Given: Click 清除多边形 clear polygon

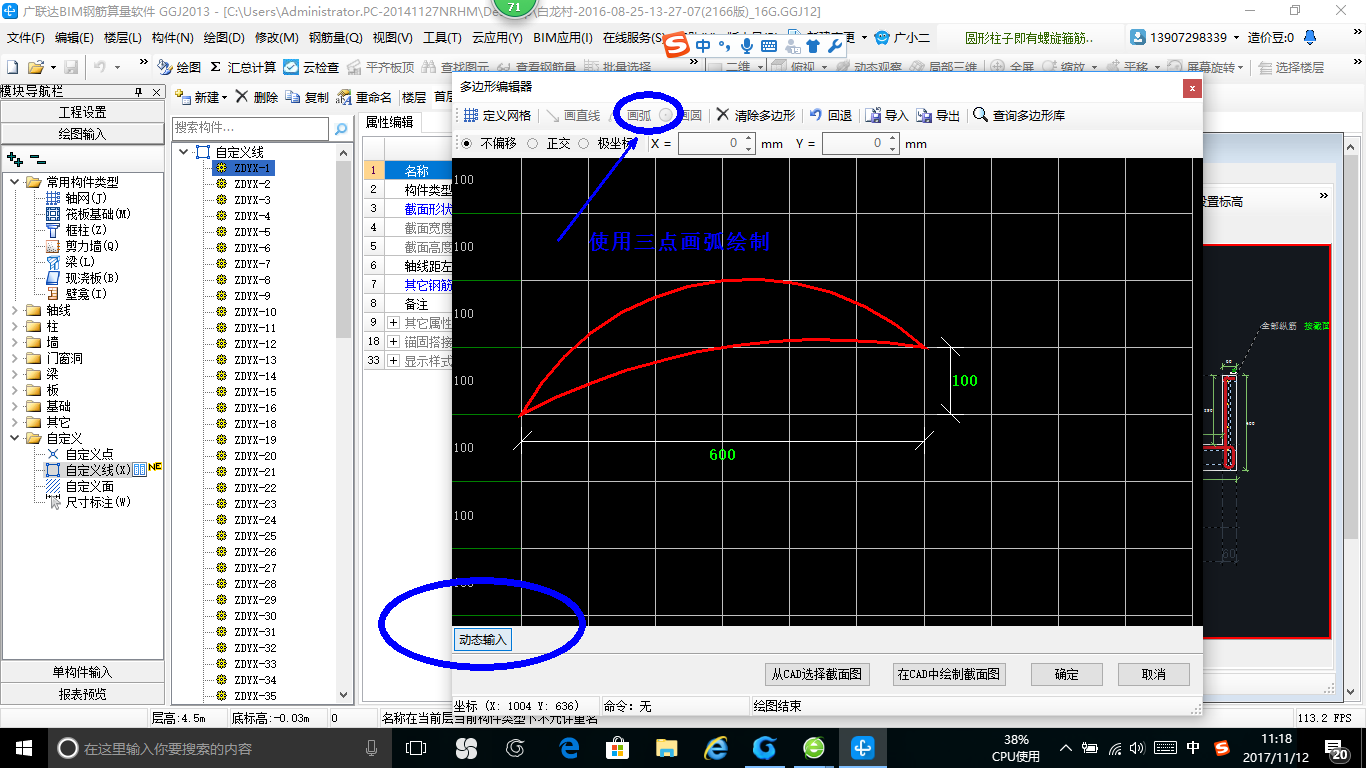Looking at the screenshot, I should click(x=755, y=115).
